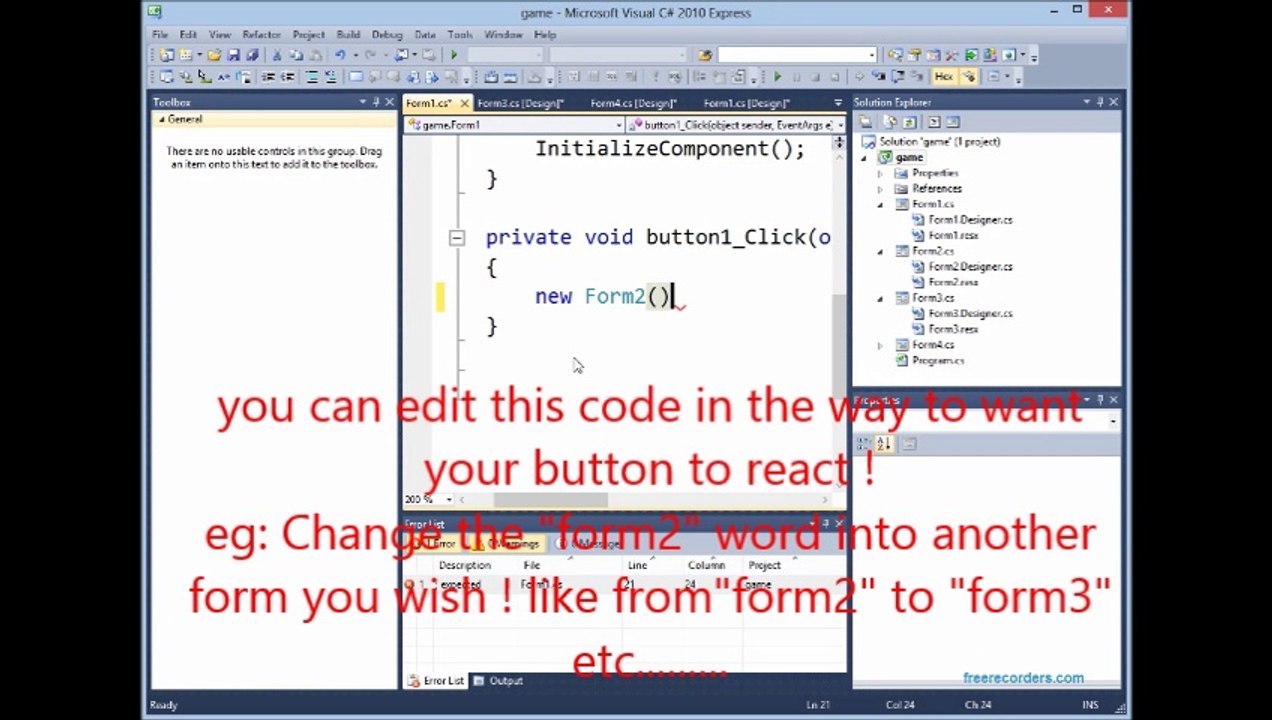Open the Refactor menu
Viewport: 1272px width, 720px height.
[x=261, y=34]
